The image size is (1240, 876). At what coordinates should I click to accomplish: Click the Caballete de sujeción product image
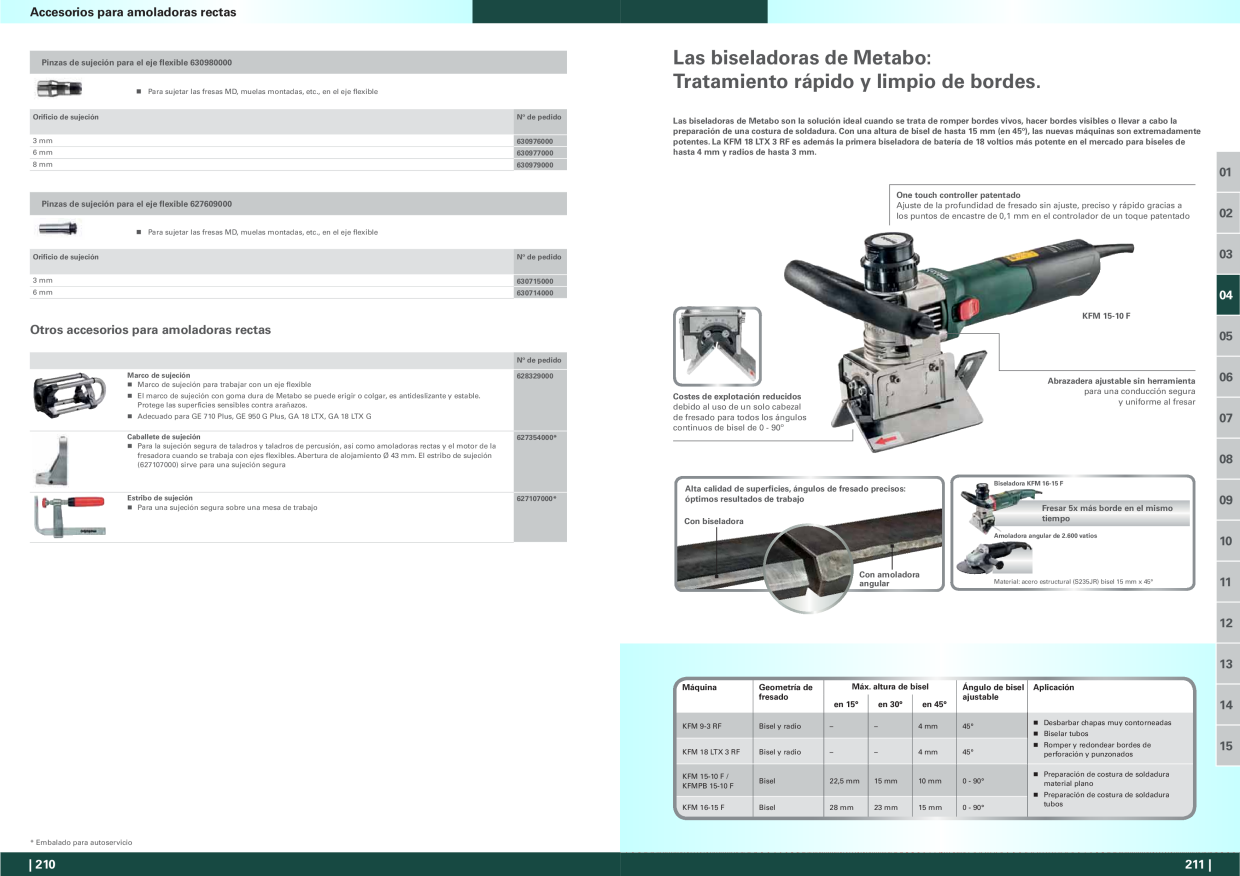pyautogui.click(x=53, y=461)
